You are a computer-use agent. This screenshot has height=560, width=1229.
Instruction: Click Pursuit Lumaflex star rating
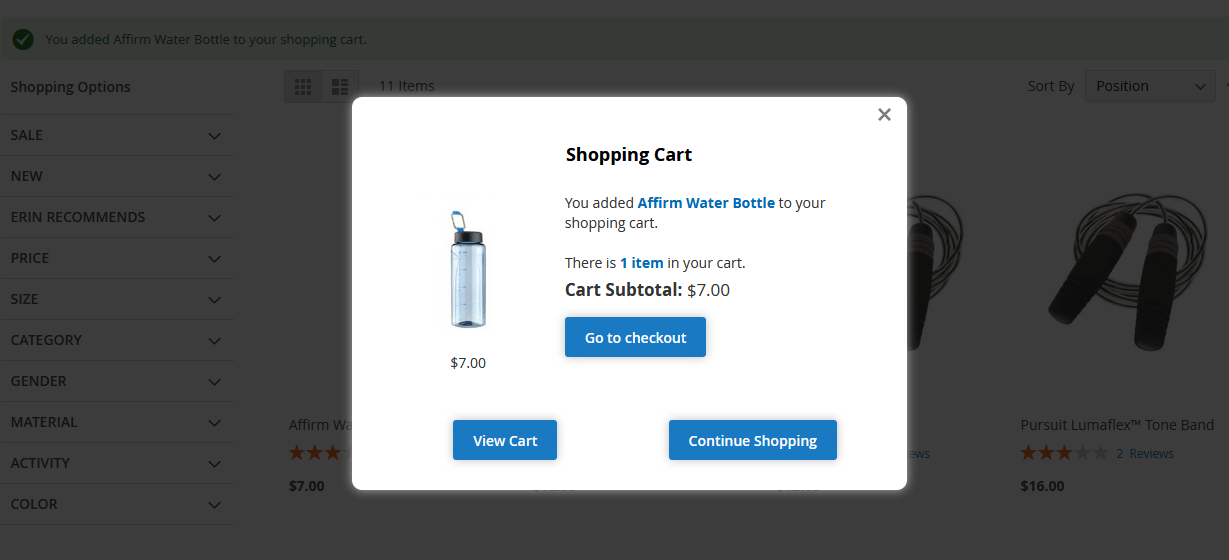click(x=1064, y=454)
